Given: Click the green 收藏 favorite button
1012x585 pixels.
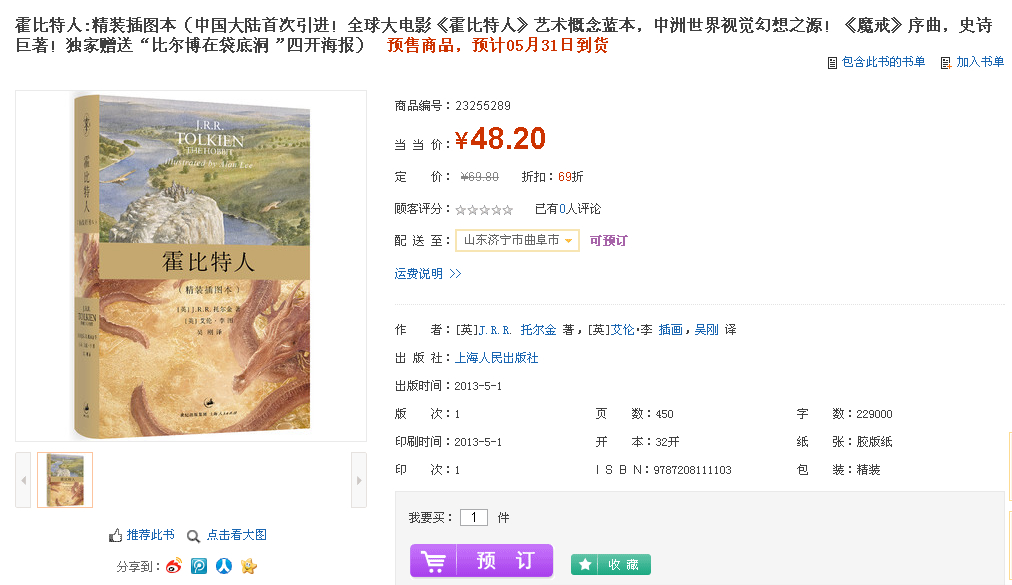Looking at the screenshot, I should tap(610, 565).
